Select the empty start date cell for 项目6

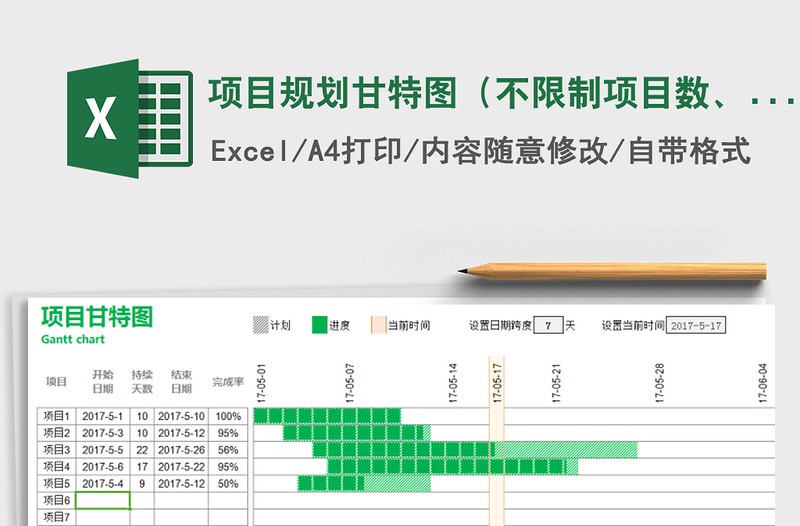(x=103, y=500)
